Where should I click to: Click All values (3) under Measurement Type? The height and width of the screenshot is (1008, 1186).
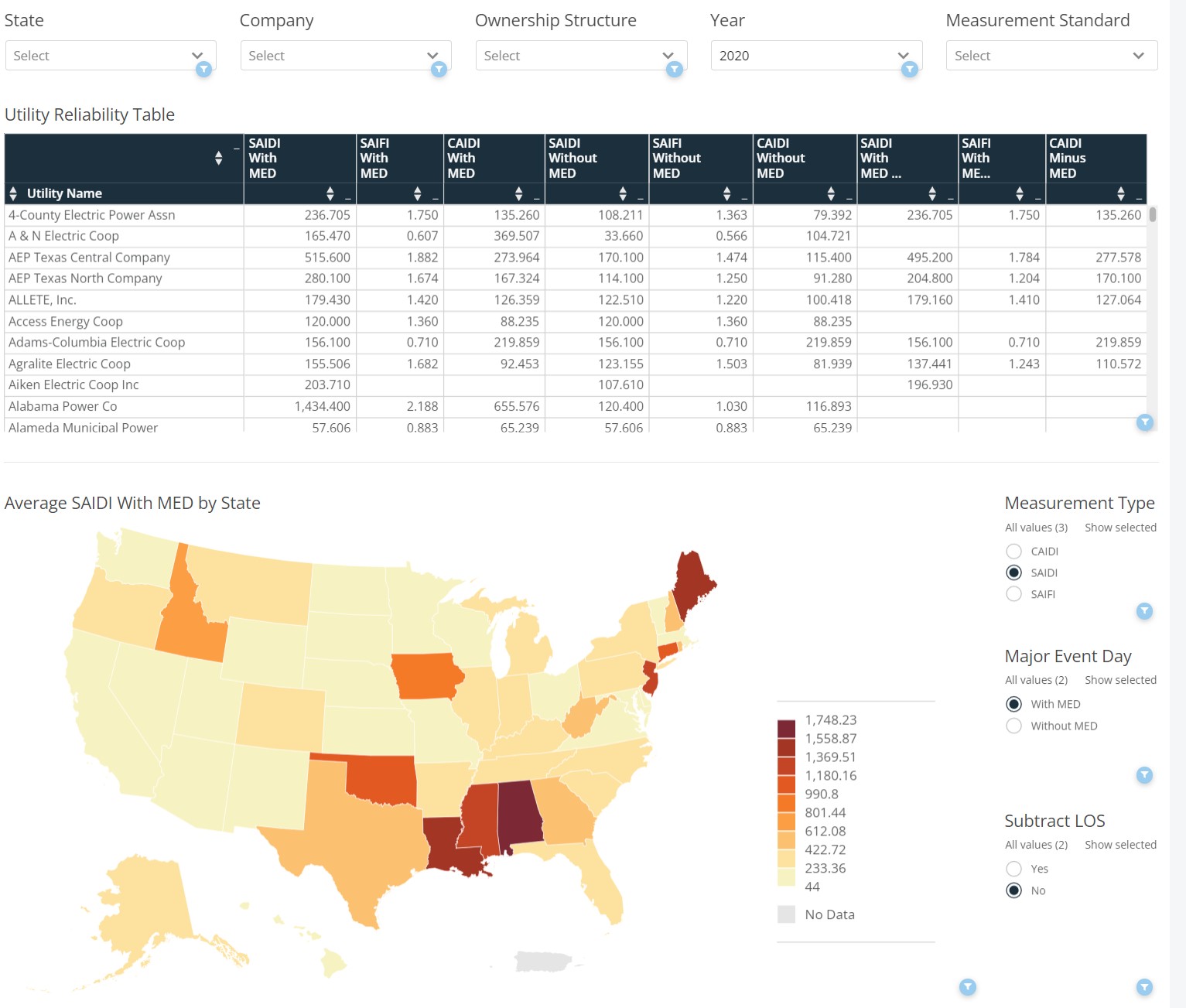click(1036, 528)
